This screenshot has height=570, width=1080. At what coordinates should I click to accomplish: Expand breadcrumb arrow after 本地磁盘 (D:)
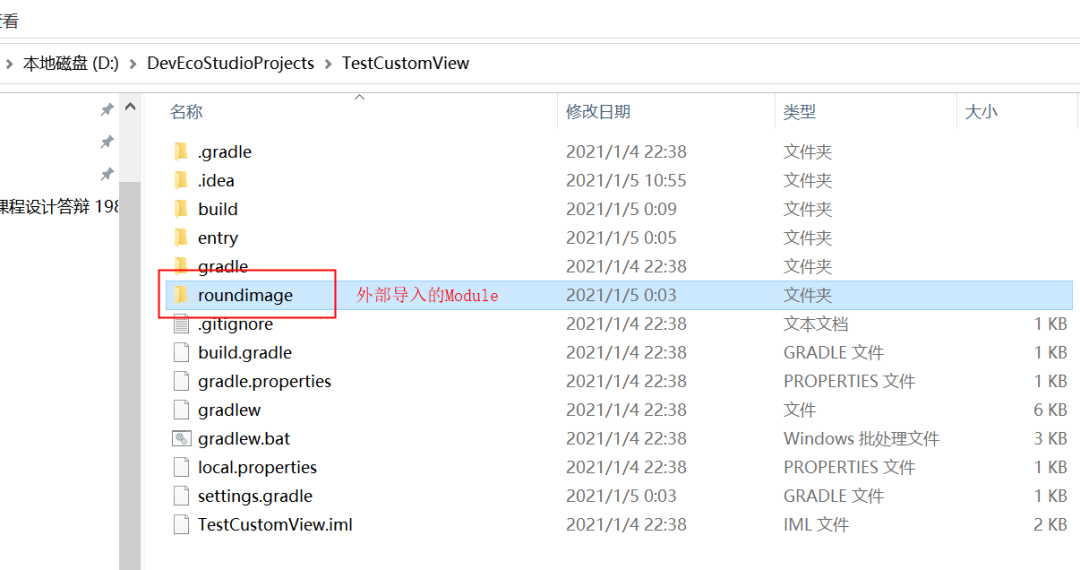coord(132,64)
